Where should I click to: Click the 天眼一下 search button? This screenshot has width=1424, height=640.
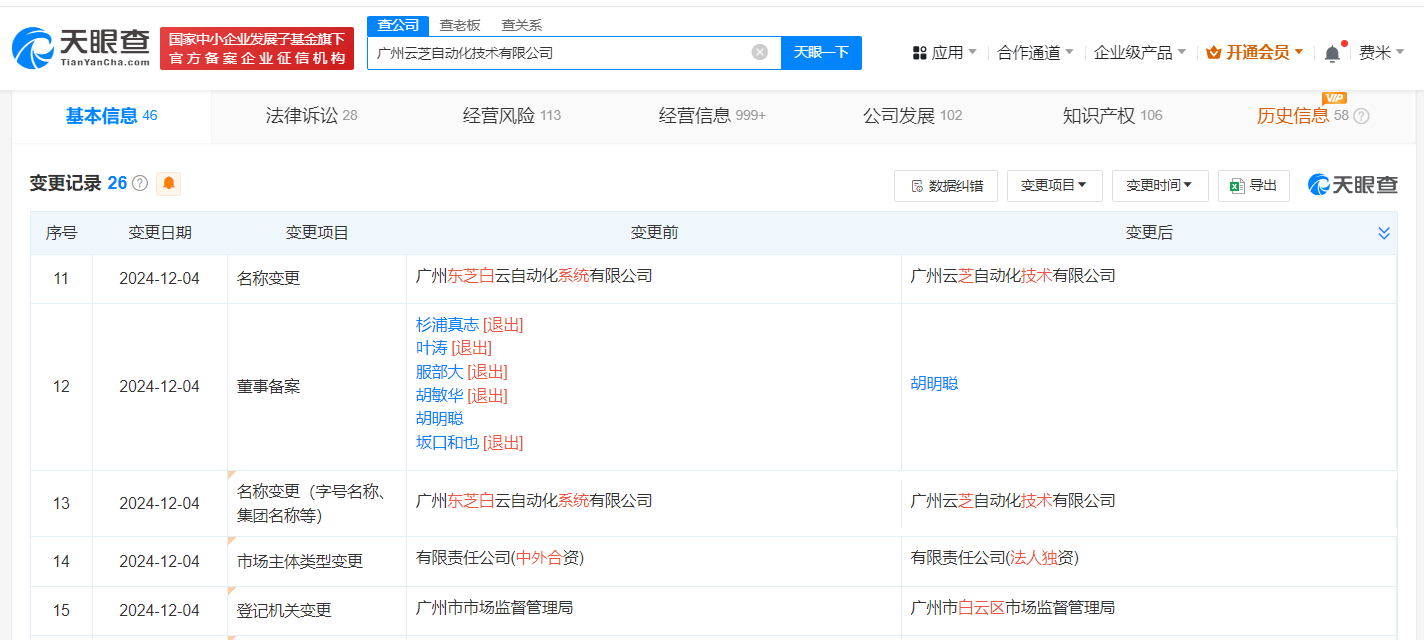click(x=821, y=53)
